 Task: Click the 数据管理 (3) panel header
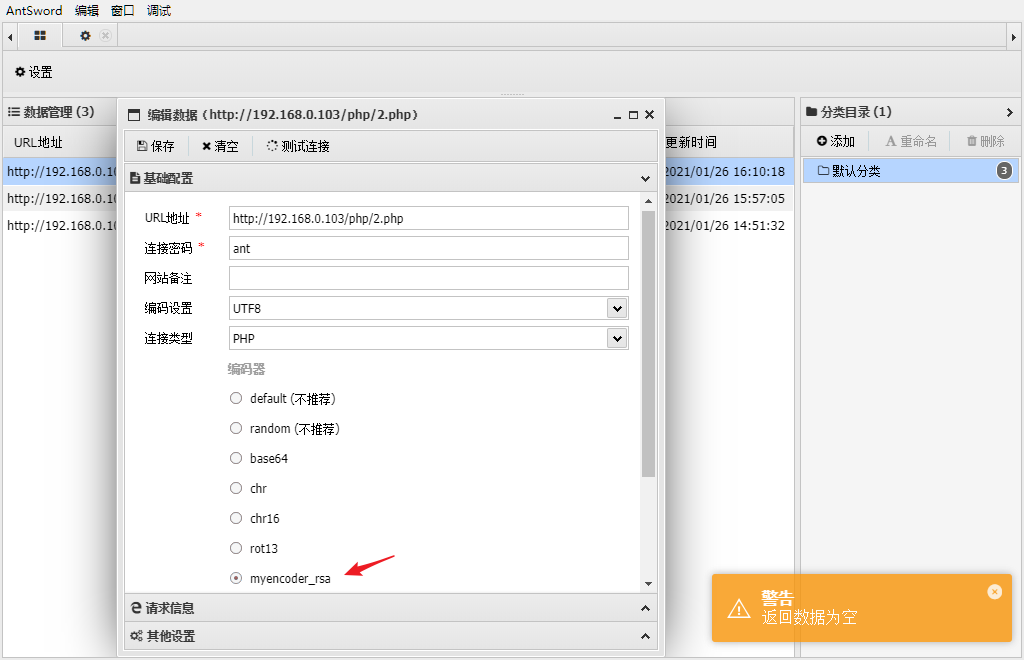pos(52,112)
